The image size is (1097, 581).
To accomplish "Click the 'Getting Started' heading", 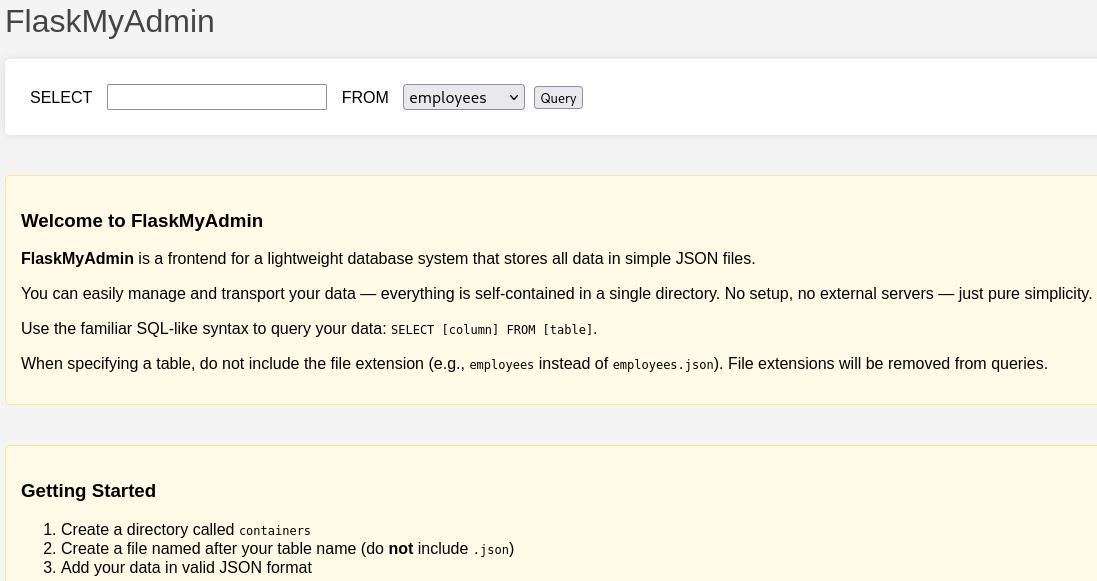I will coord(88,491).
